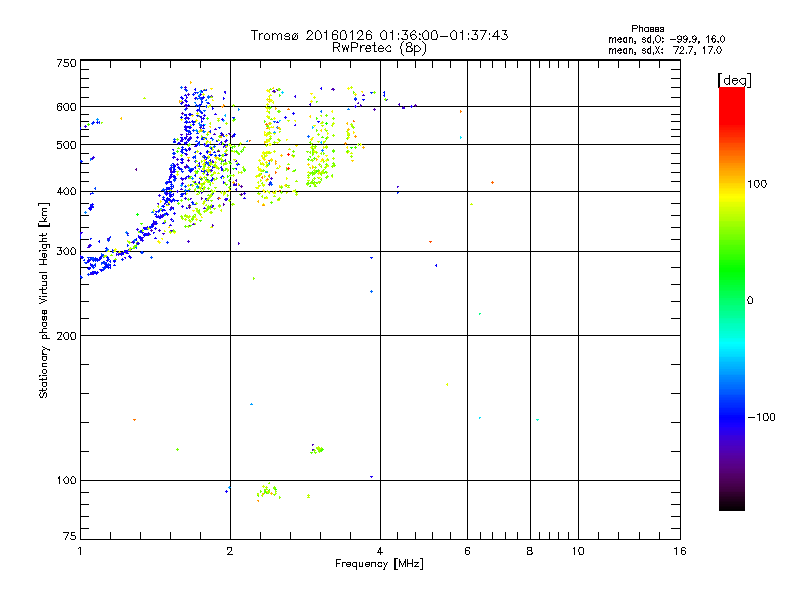This screenshot has width=800, height=600.
Task: Click the plot title 'Tromsø 20160126 01:36:00-01:37:43'
Action: (x=379, y=35)
